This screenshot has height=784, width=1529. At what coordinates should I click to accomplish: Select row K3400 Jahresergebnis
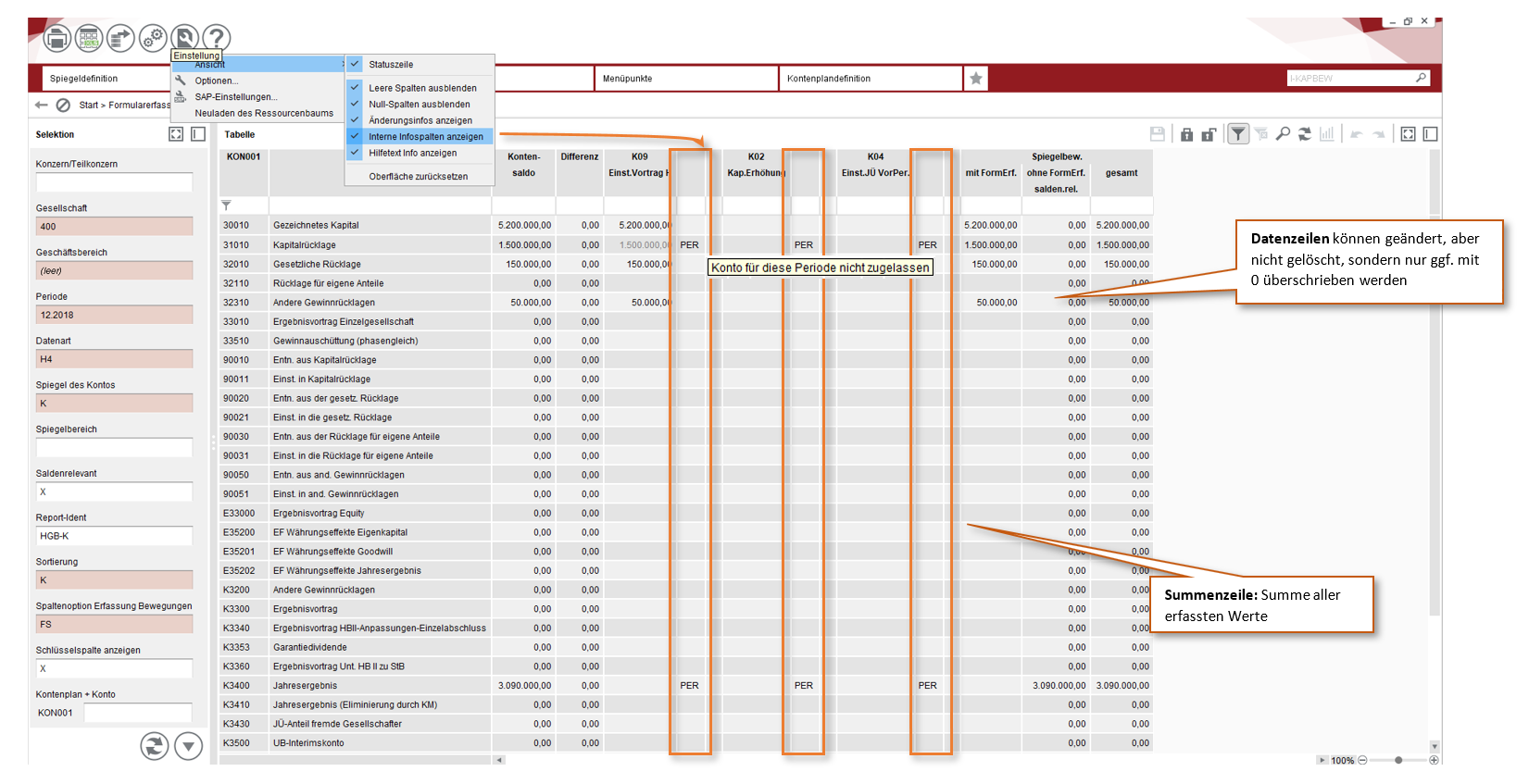[x=685, y=686]
